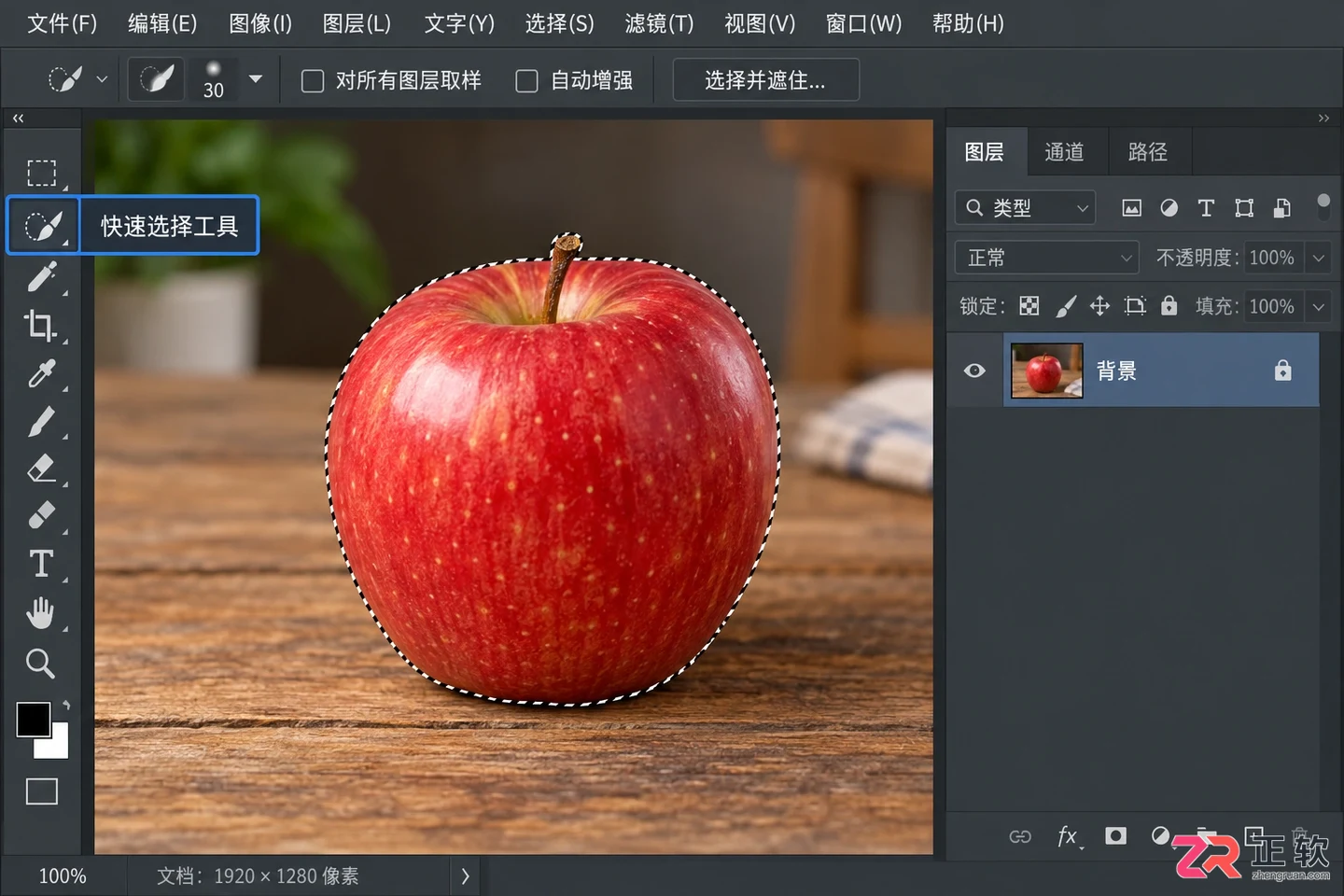Filter layers by adjustment layer icon

coord(1169,208)
